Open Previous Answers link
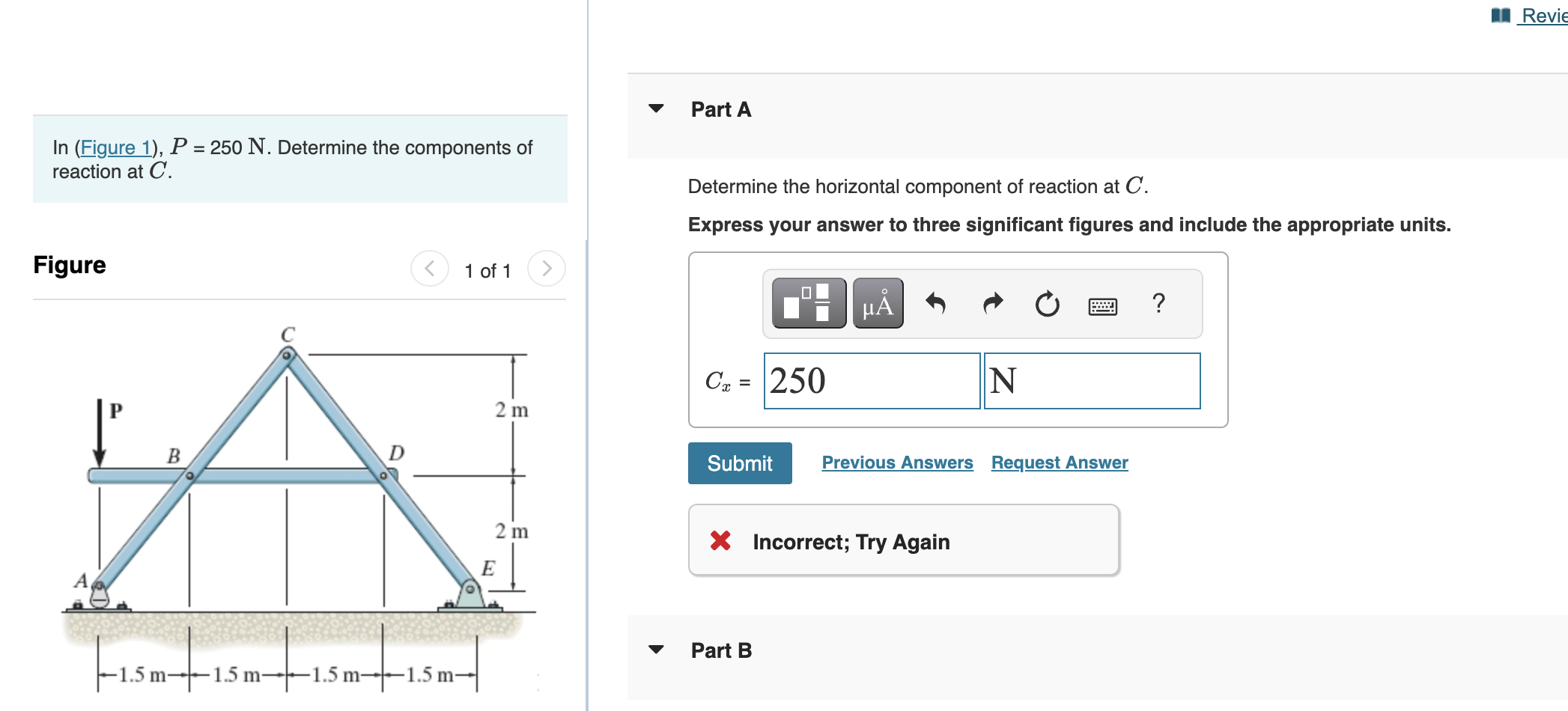Viewport: 1568px width, 711px height. [x=897, y=463]
